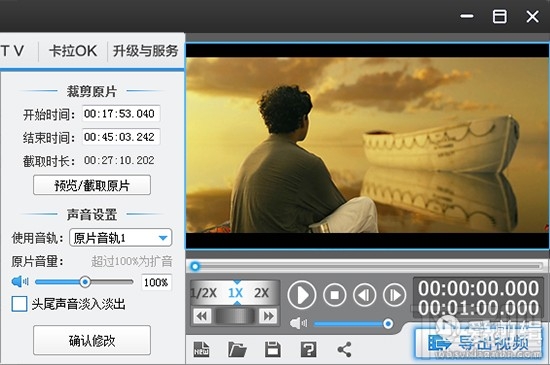Expand the 使用音轨 dropdown
The image size is (550, 365).
click(121, 238)
